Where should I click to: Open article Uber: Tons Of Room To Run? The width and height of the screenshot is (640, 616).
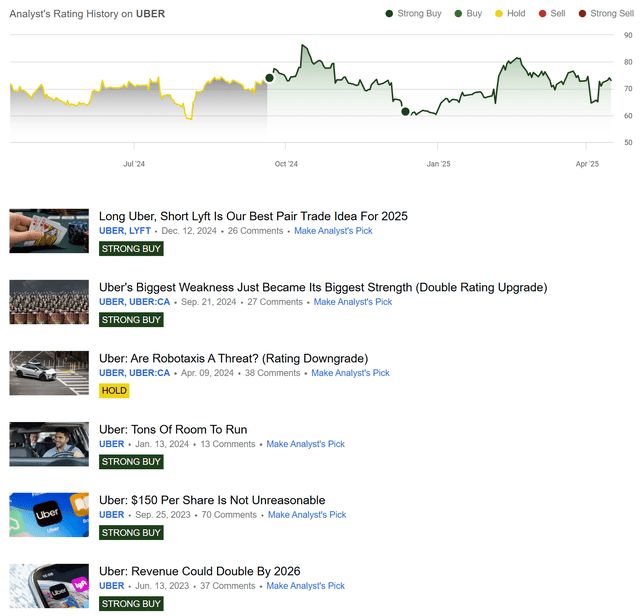[x=173, y=429]
